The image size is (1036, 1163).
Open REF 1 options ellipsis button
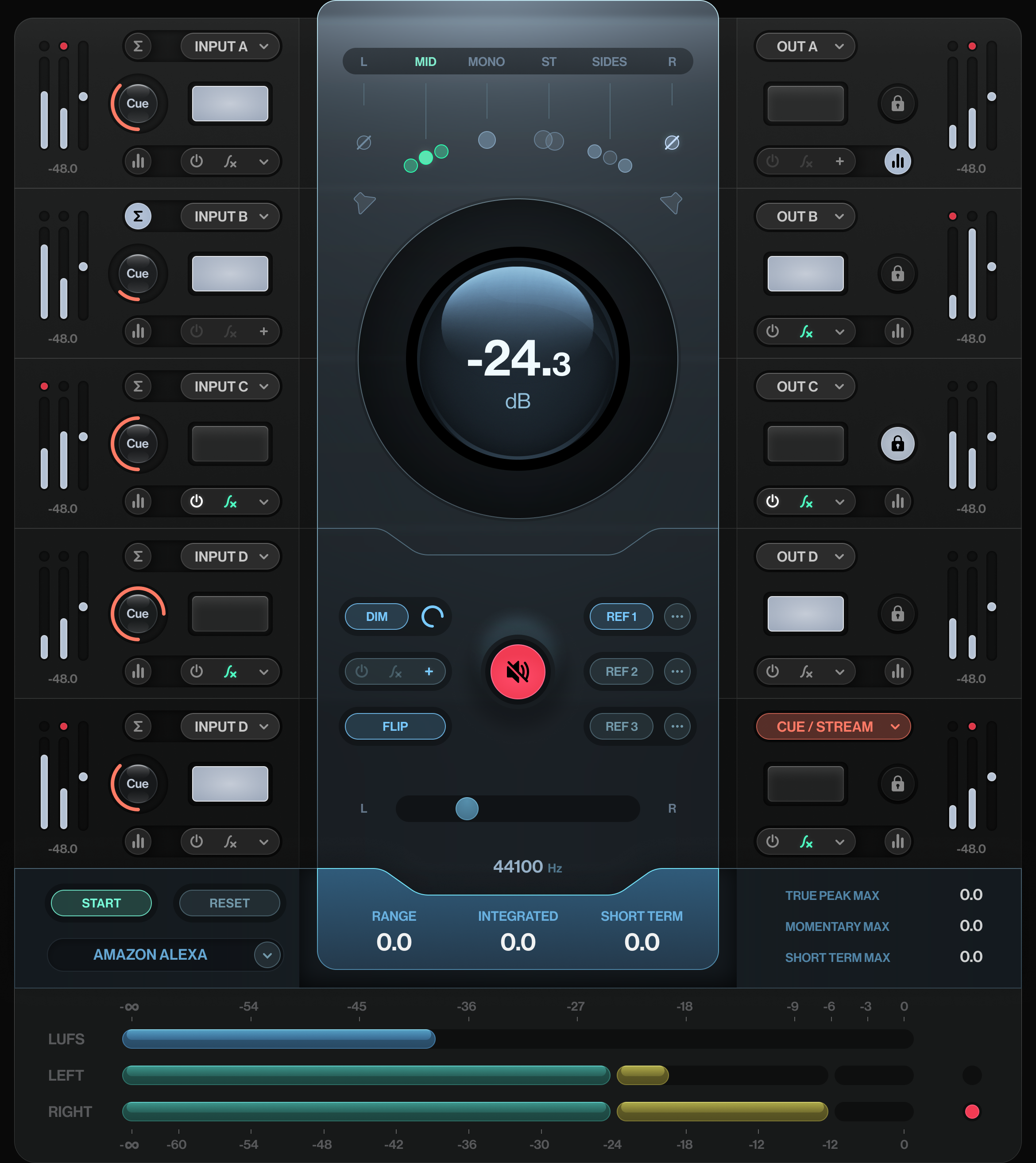[x=676, y=616]
